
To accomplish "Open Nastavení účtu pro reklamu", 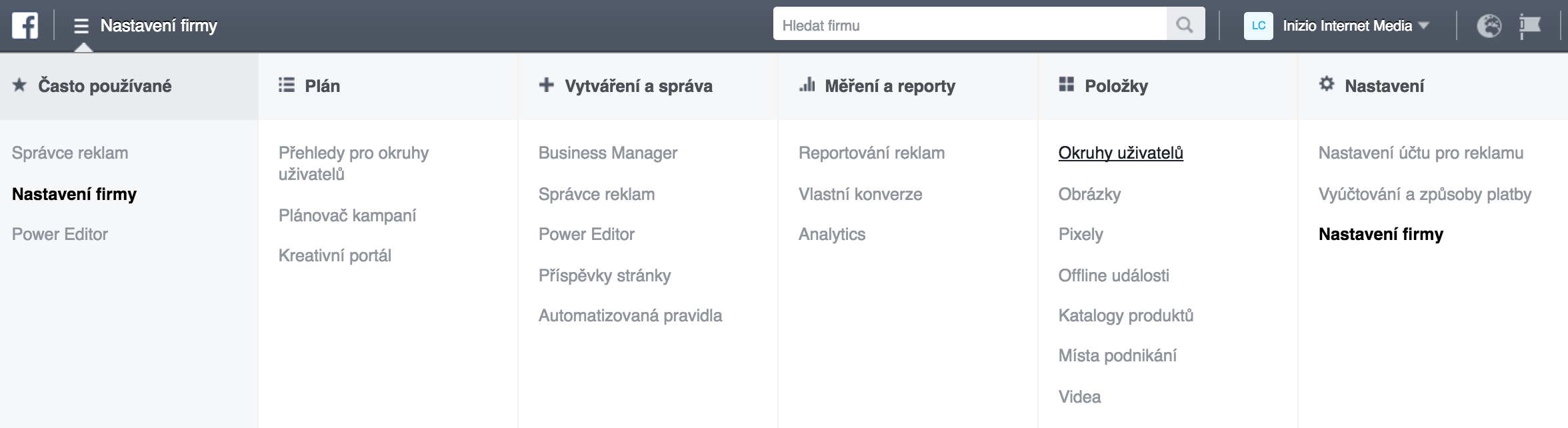I will (1421, 153).
